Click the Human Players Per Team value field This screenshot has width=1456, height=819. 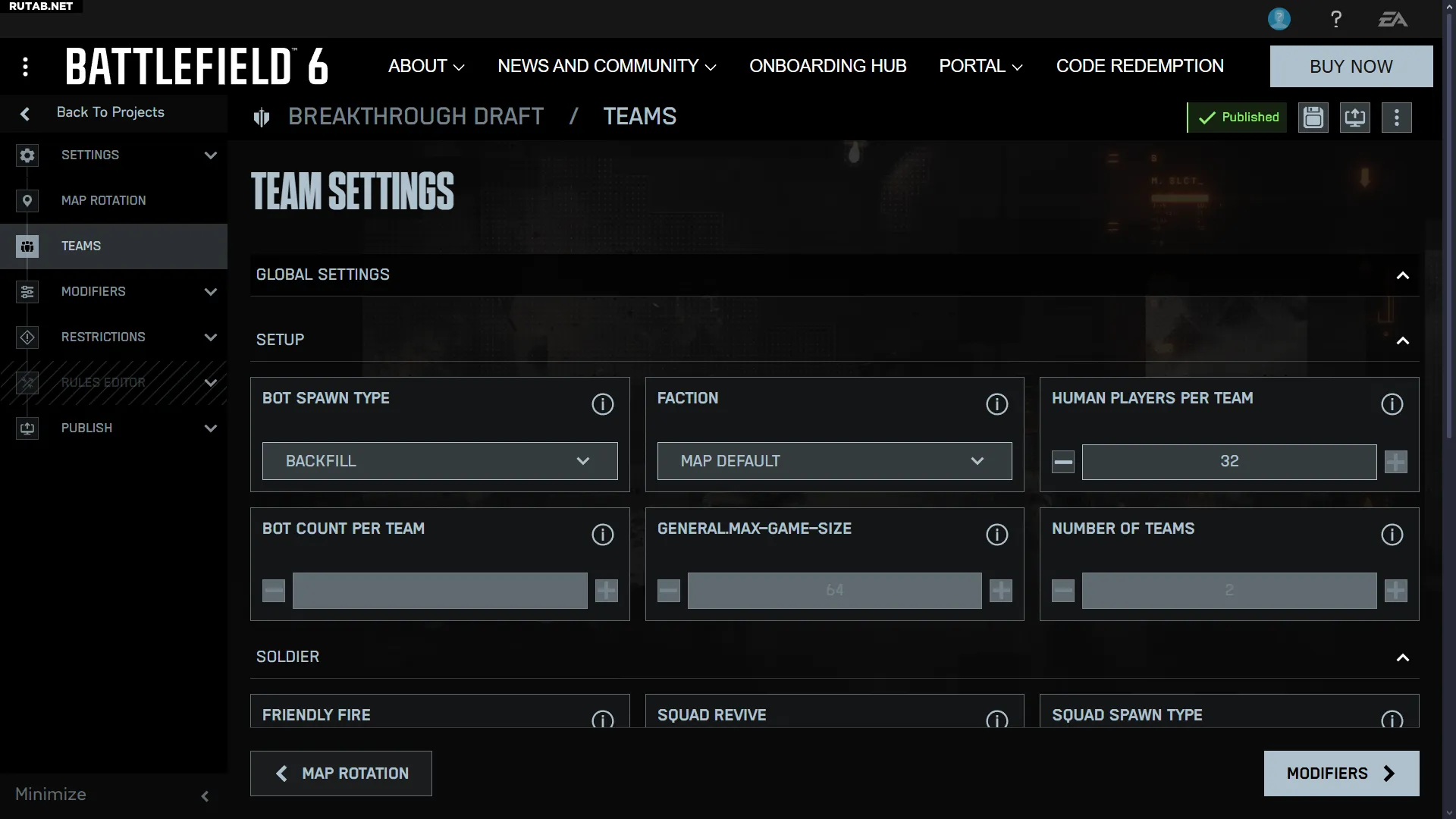1228,461
